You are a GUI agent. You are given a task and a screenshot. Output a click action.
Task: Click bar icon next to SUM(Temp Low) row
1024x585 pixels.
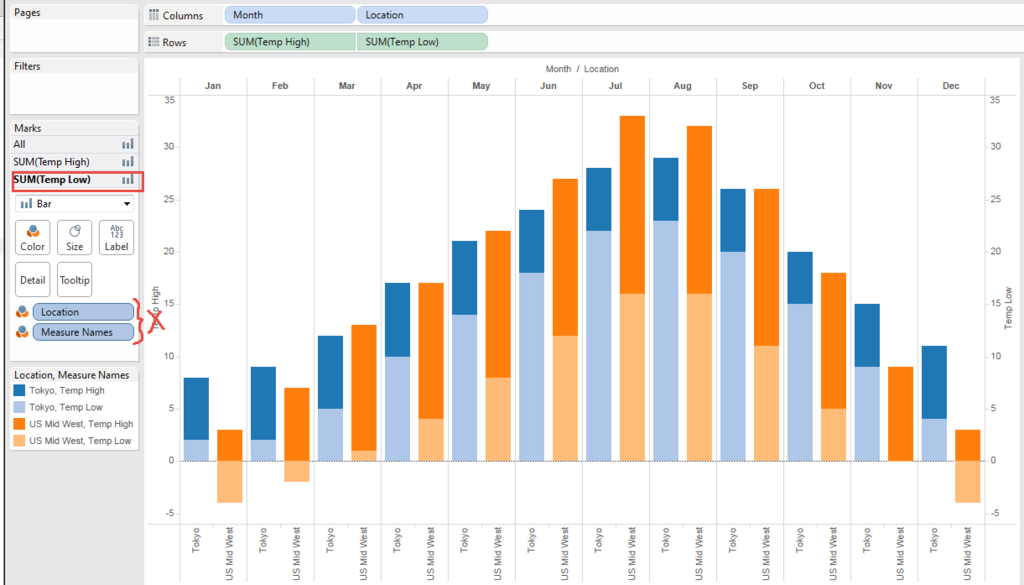128,180
